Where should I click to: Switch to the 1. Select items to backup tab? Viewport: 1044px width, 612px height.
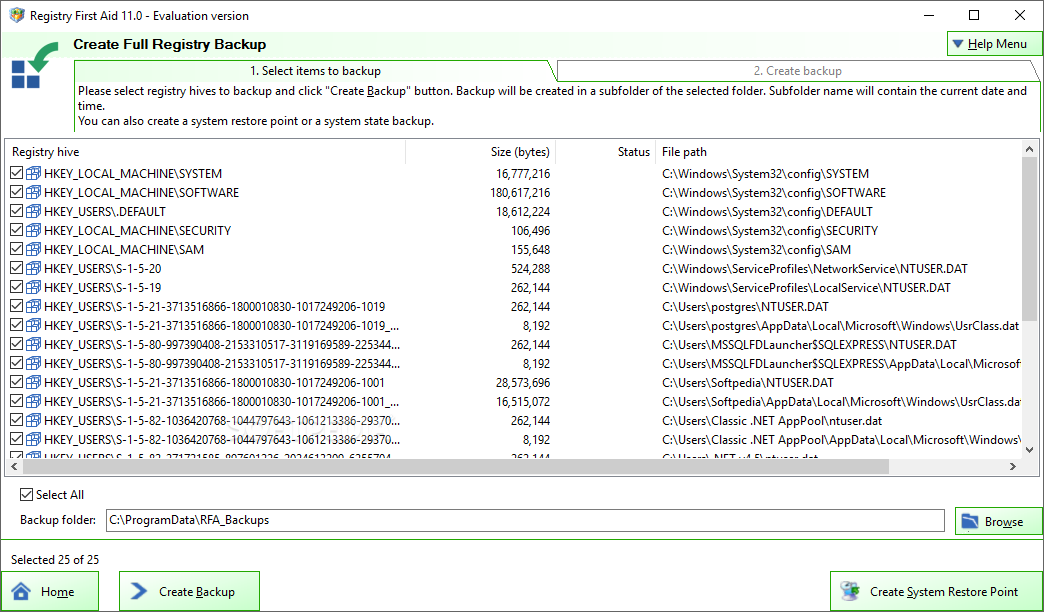coord(315,71)
